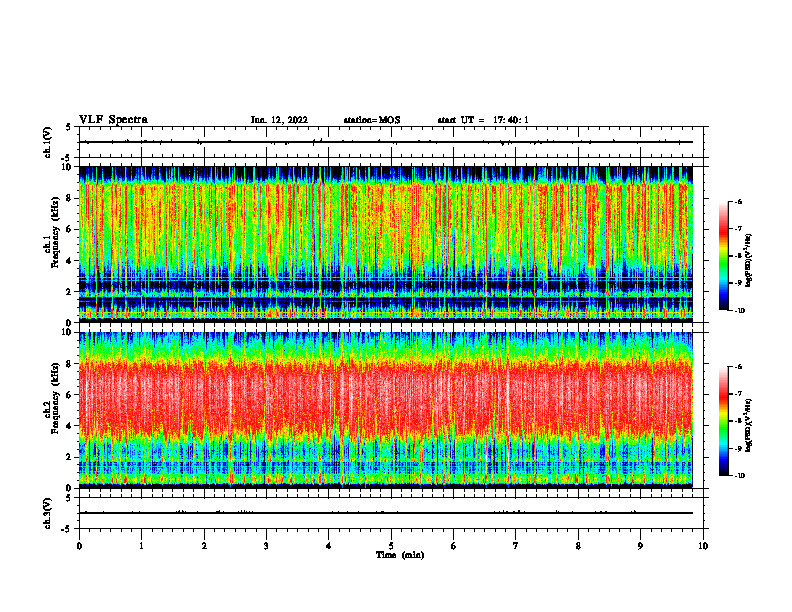Click time axis tick label "10"
The image size is (792, 612).
pyautogui.click(x=703, y=546)
